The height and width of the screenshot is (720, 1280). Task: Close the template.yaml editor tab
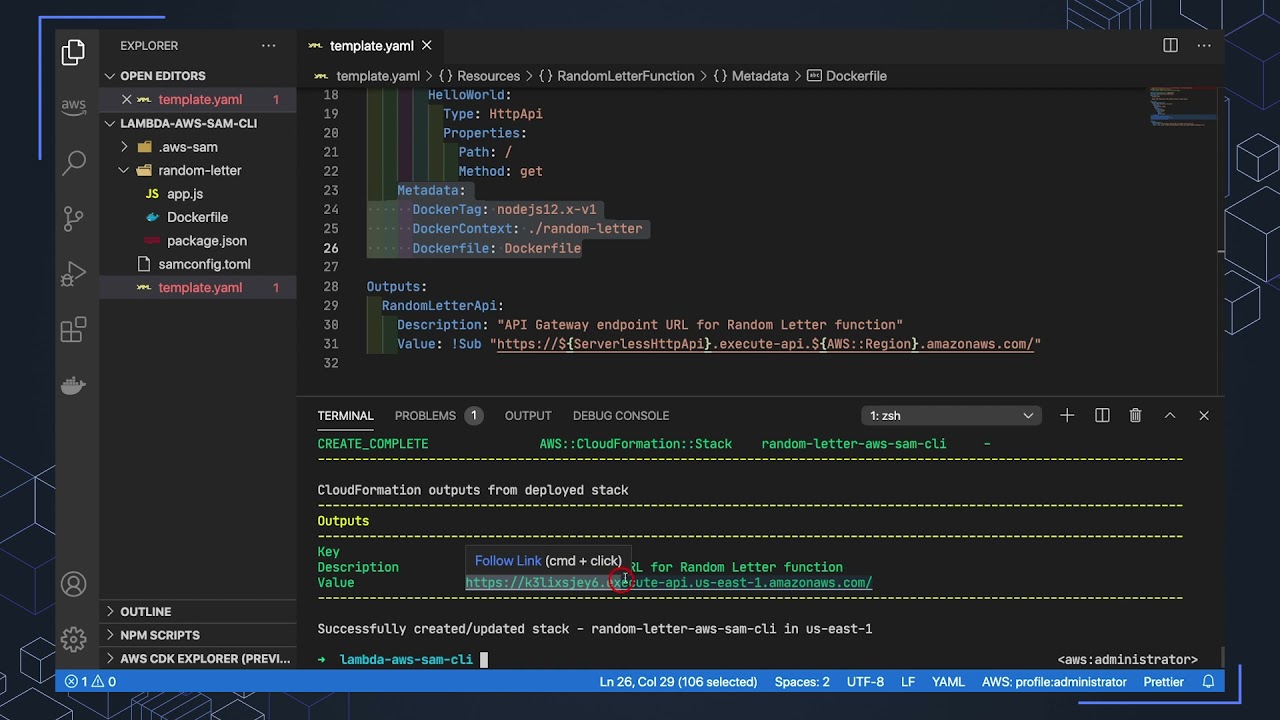pyautogui.click(x=426, y=46)
